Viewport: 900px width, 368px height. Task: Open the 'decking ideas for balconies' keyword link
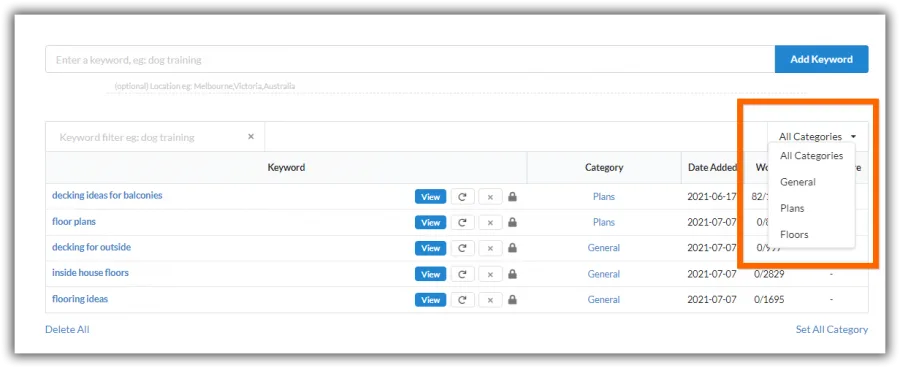click(107, 195)
